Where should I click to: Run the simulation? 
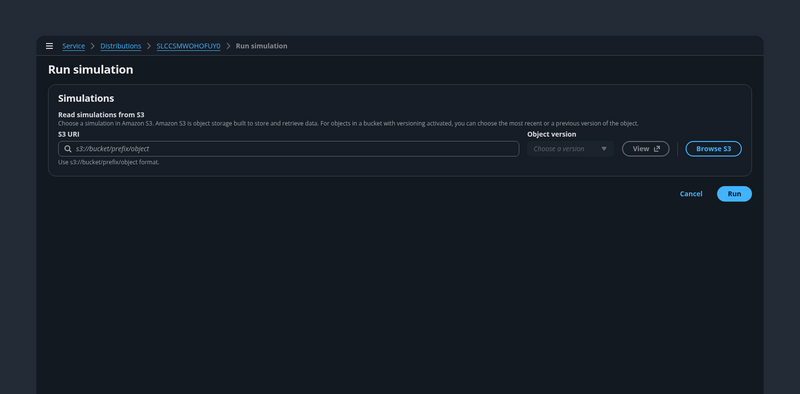pyautogui.click(x=734, y=194)
